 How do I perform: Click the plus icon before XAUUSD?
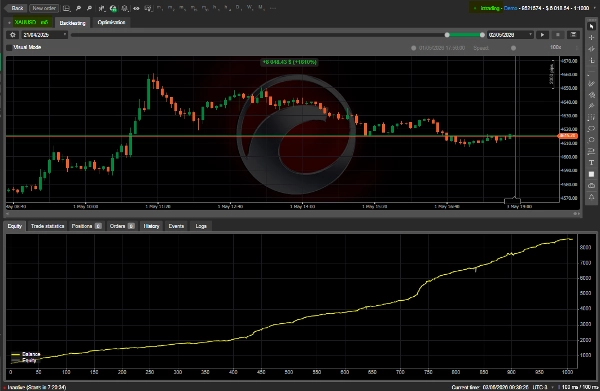point(9,23)
